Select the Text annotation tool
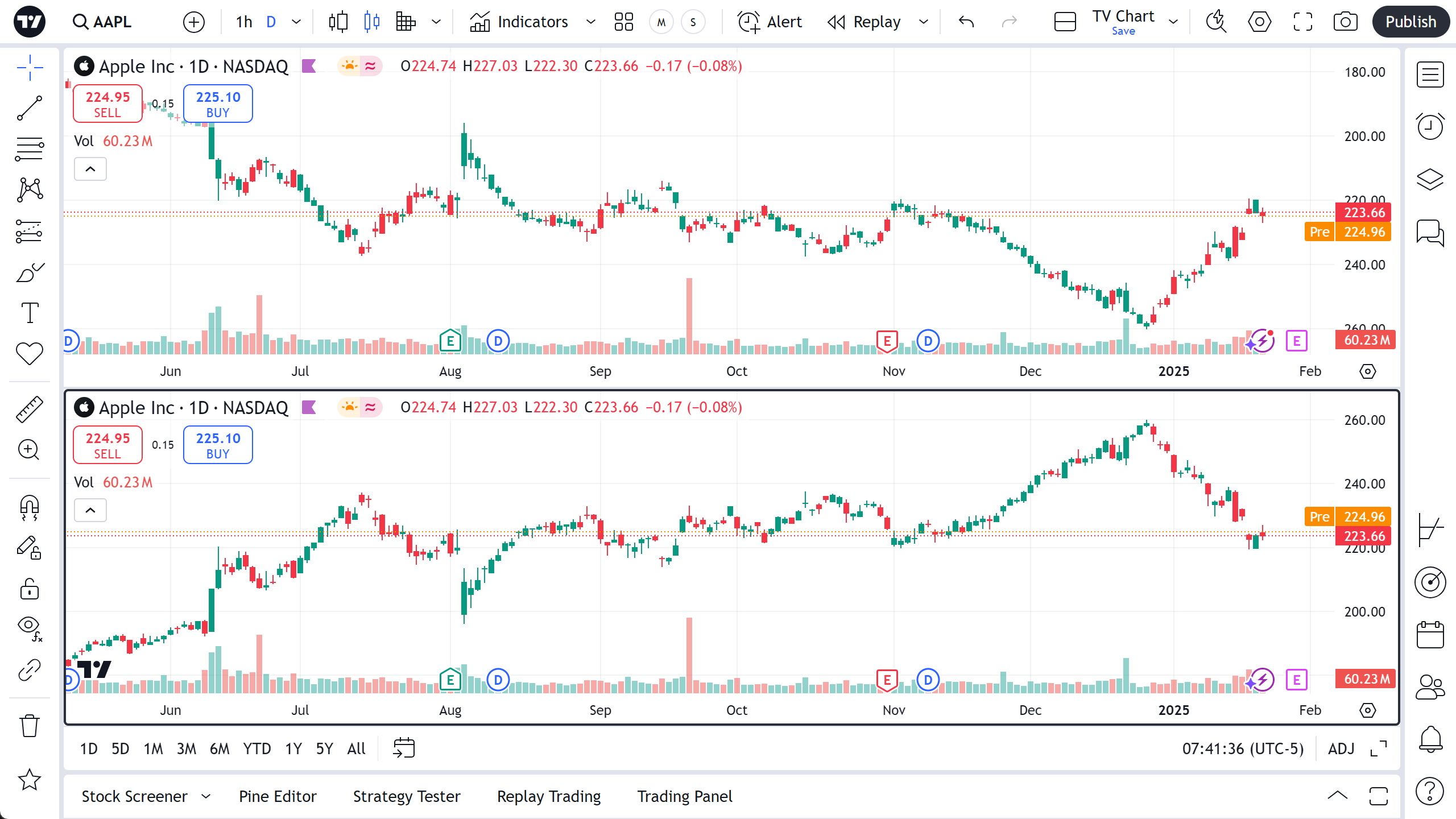Image resolution: width=1456 pixels, height=819 pixels. click(x=30, y=312)
